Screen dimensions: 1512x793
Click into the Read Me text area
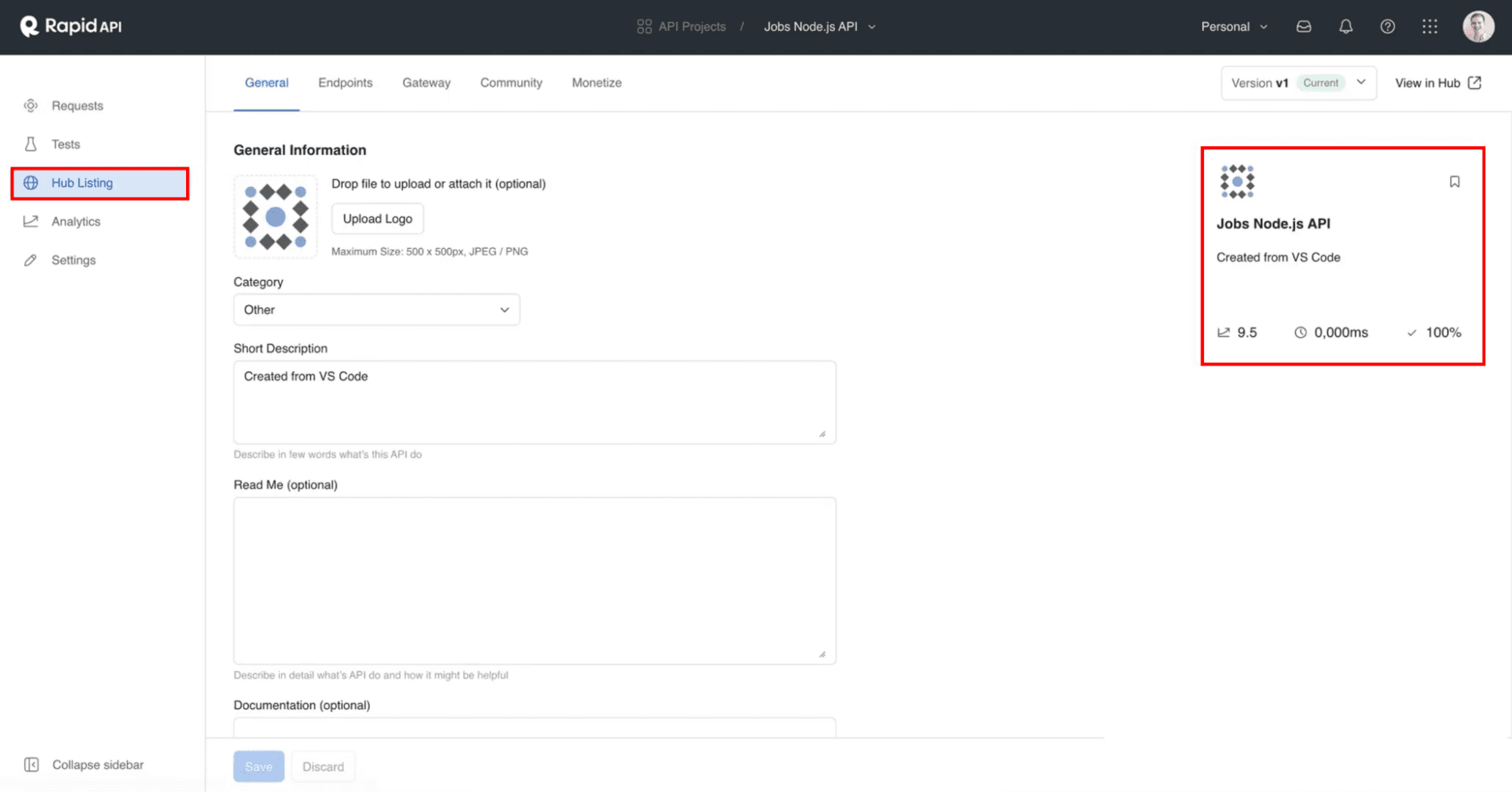tap(535, 581)
